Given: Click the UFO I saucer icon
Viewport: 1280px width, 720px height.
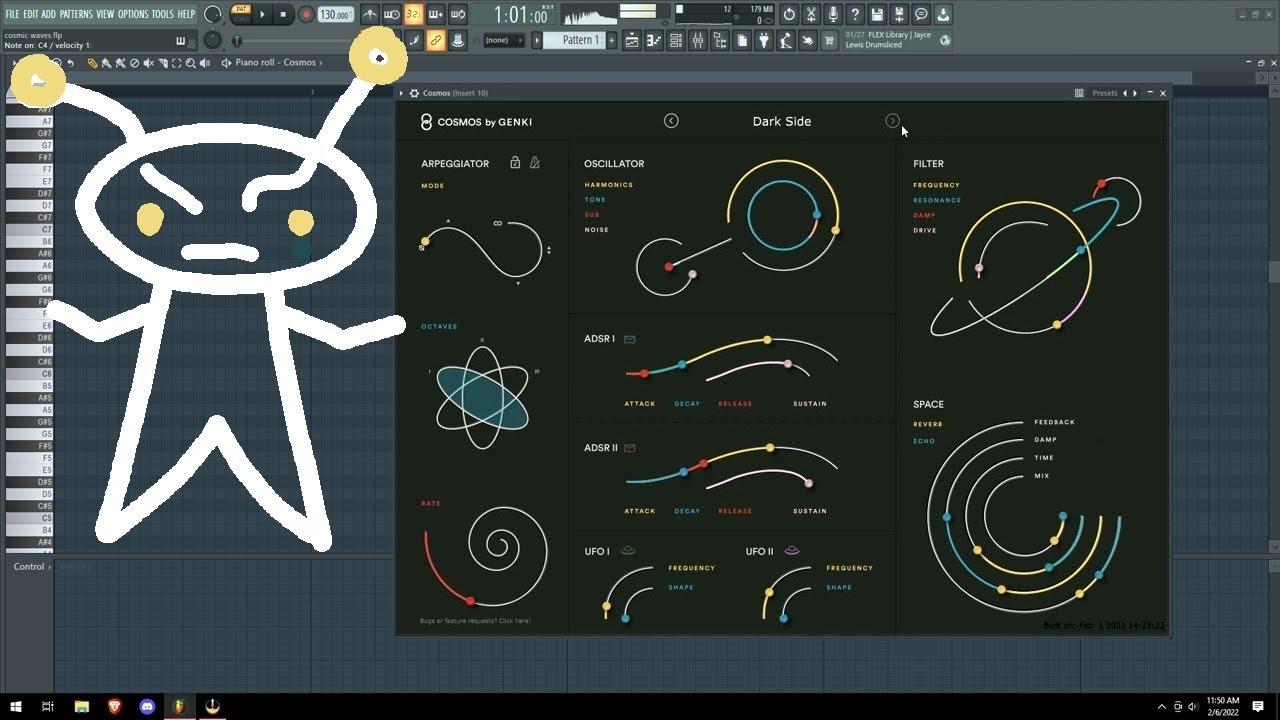Looking at the screenshot, I should [628, 550].
